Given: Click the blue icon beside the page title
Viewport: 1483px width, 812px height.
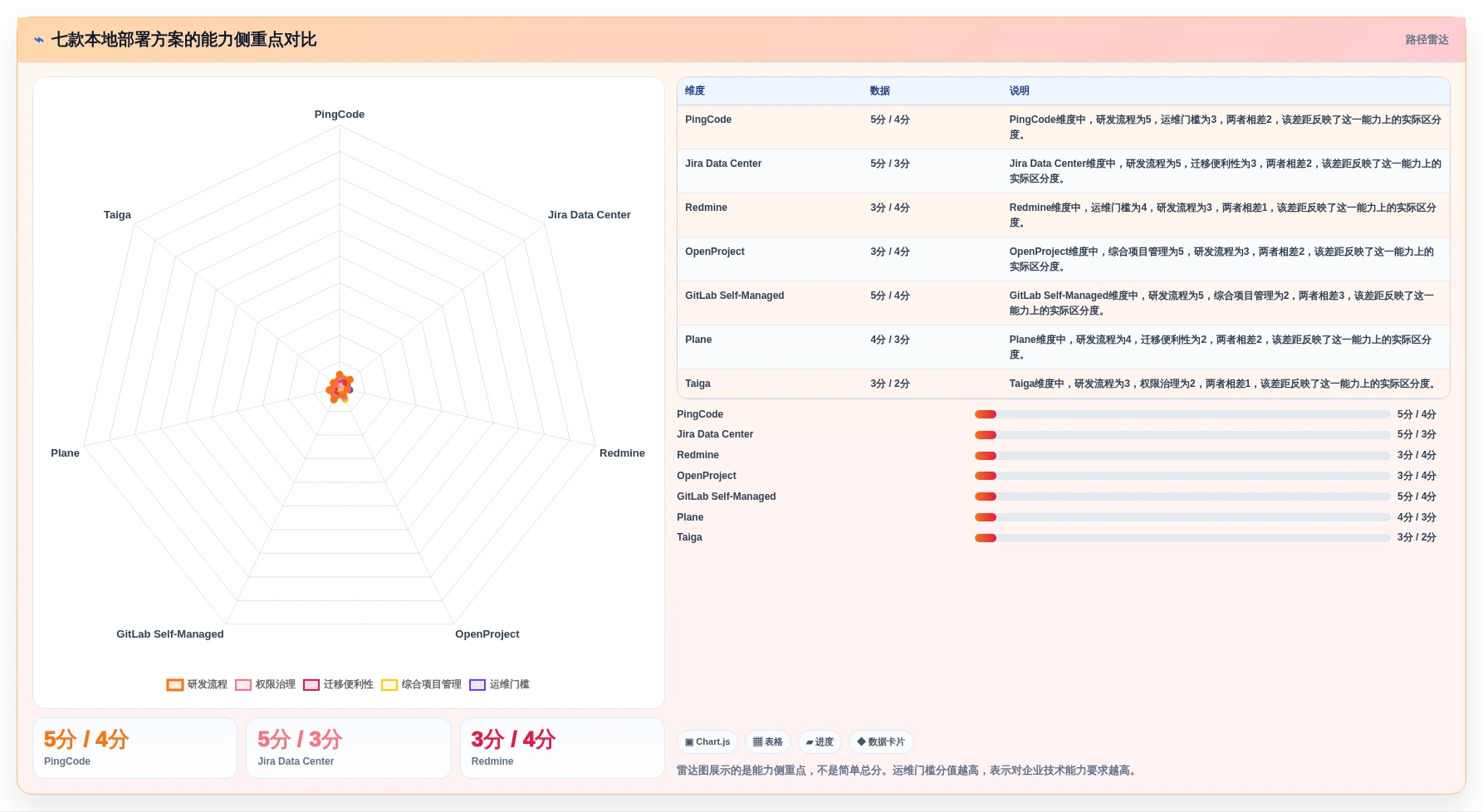Looking at the screenshot, I should [x=39, y=40].
